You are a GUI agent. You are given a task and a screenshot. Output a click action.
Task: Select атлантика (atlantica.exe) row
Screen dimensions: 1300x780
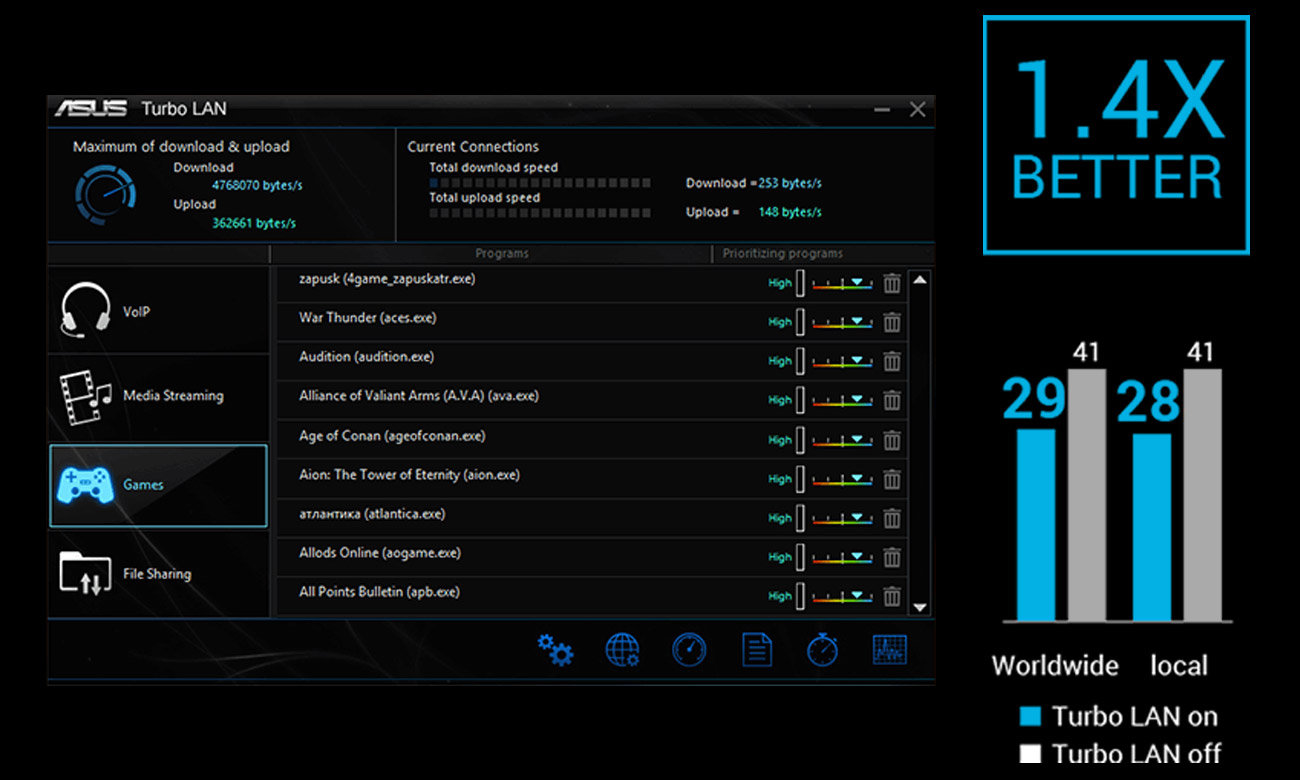(590, 519)
